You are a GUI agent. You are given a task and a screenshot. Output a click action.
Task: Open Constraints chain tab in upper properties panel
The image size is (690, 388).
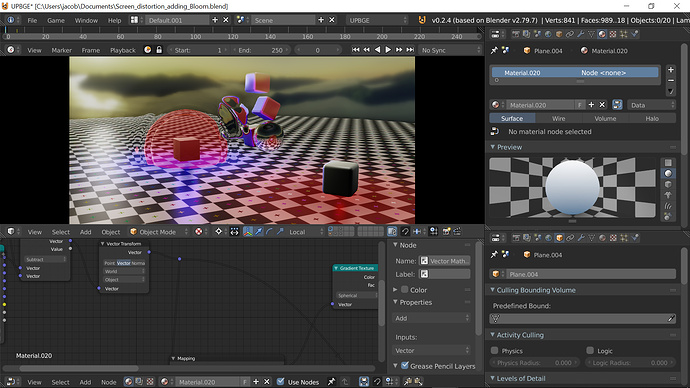click(570, 34)
